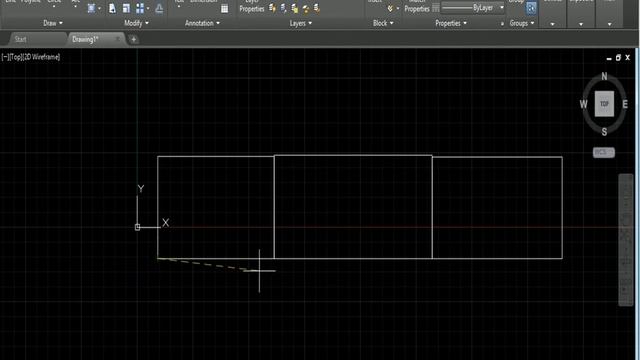
Task: Expand the Properties panel dropdown
Action: click(451, 23)
